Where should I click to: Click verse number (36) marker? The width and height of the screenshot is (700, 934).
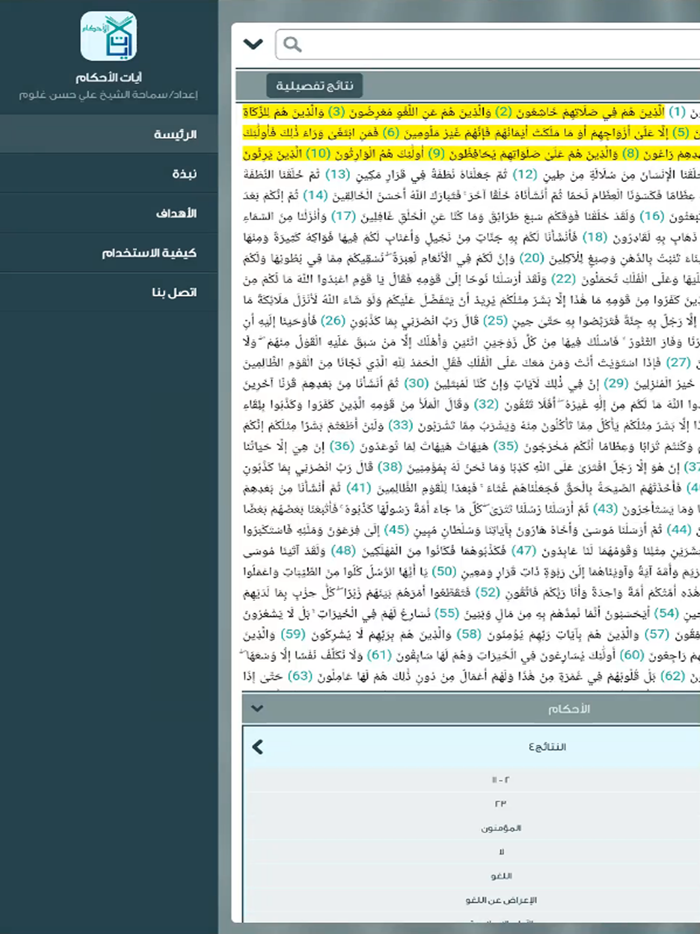click(x=343, y=446)
